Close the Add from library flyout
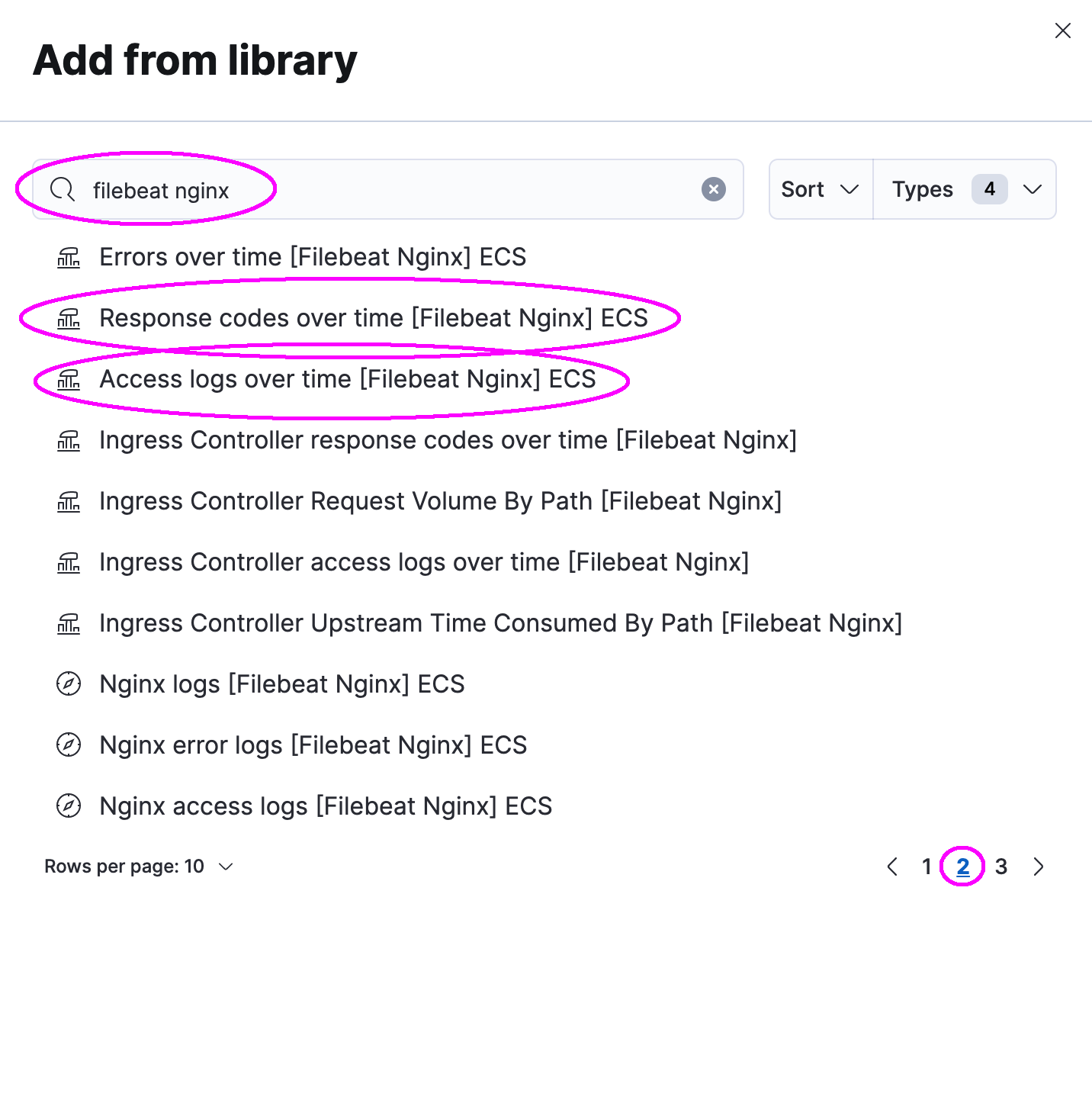 1062,31
